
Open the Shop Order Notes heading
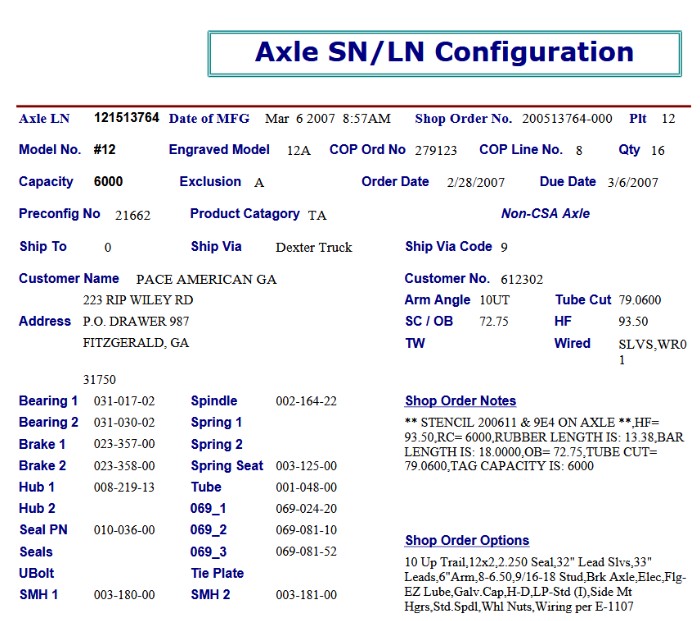pos(460,402)
